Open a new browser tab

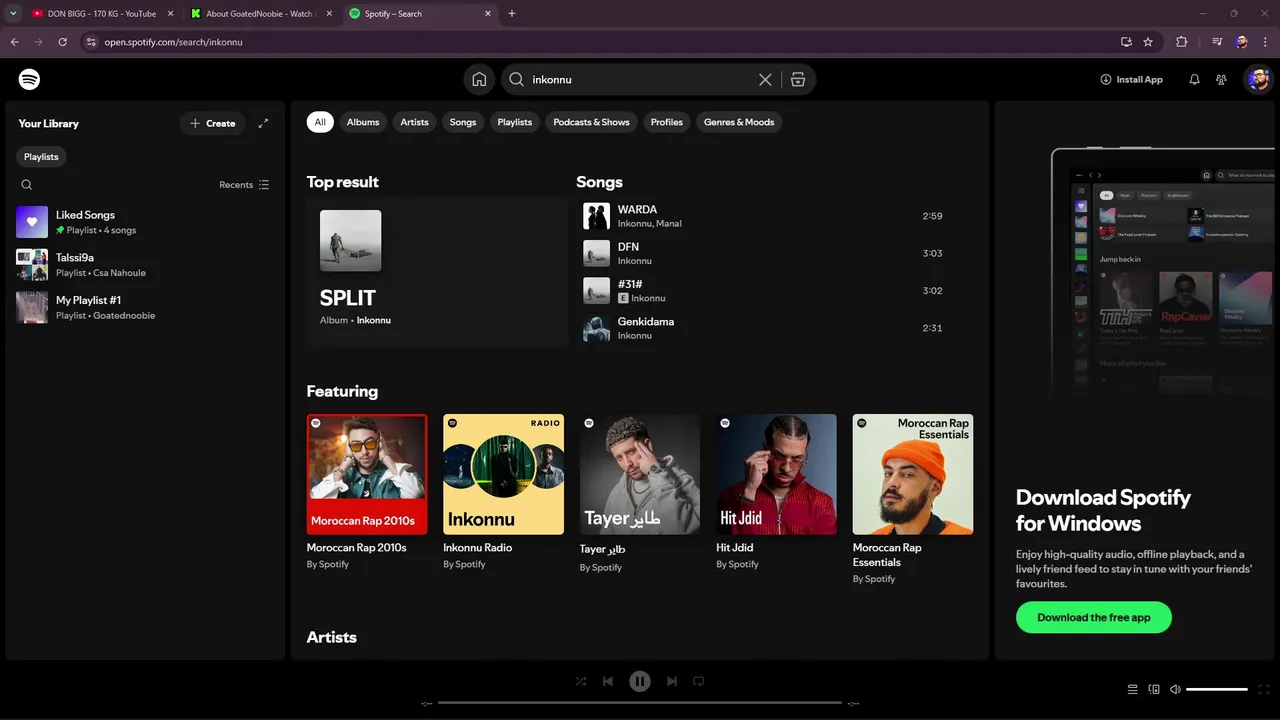pos(512,14)
